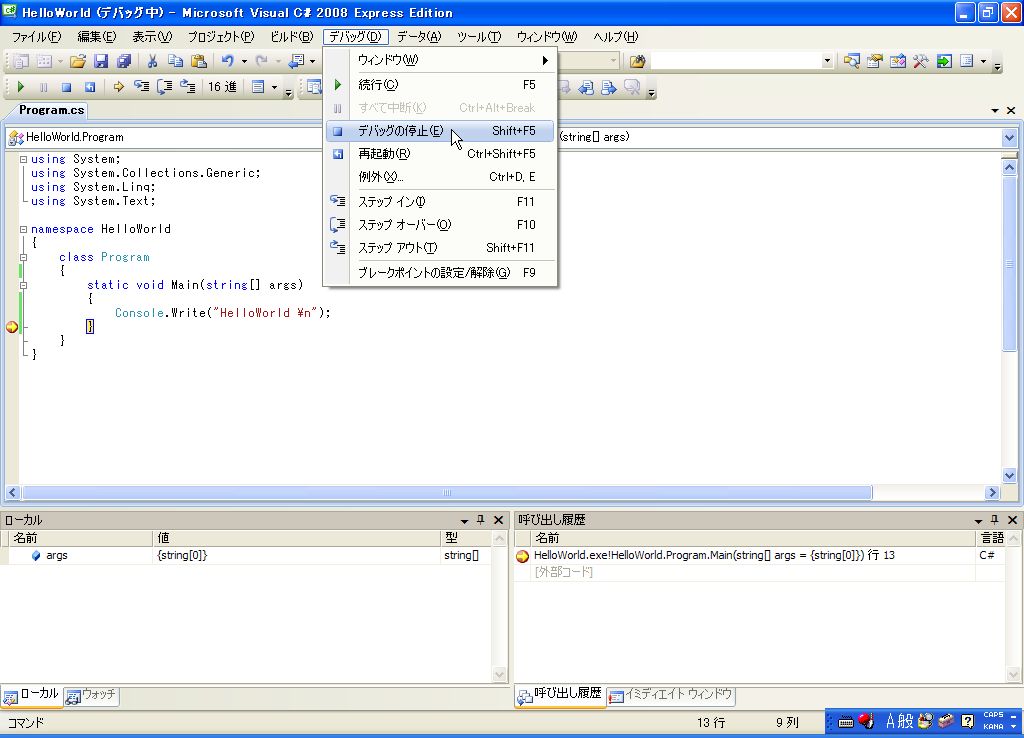
Task: Click Find in Files binoculars-folder icon
Action: (637, 61)
